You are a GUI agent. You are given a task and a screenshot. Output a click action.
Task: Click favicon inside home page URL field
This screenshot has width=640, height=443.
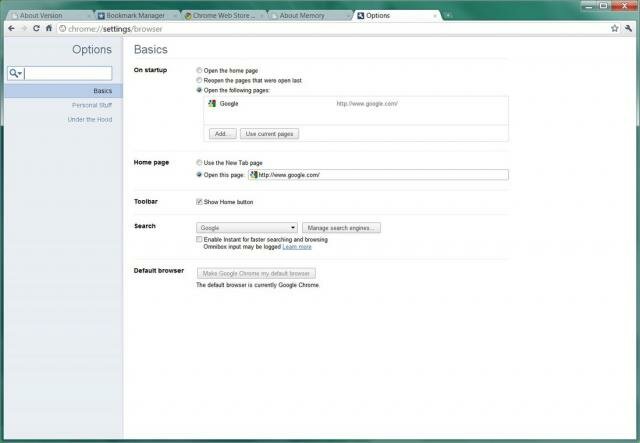tap(253, 175)
